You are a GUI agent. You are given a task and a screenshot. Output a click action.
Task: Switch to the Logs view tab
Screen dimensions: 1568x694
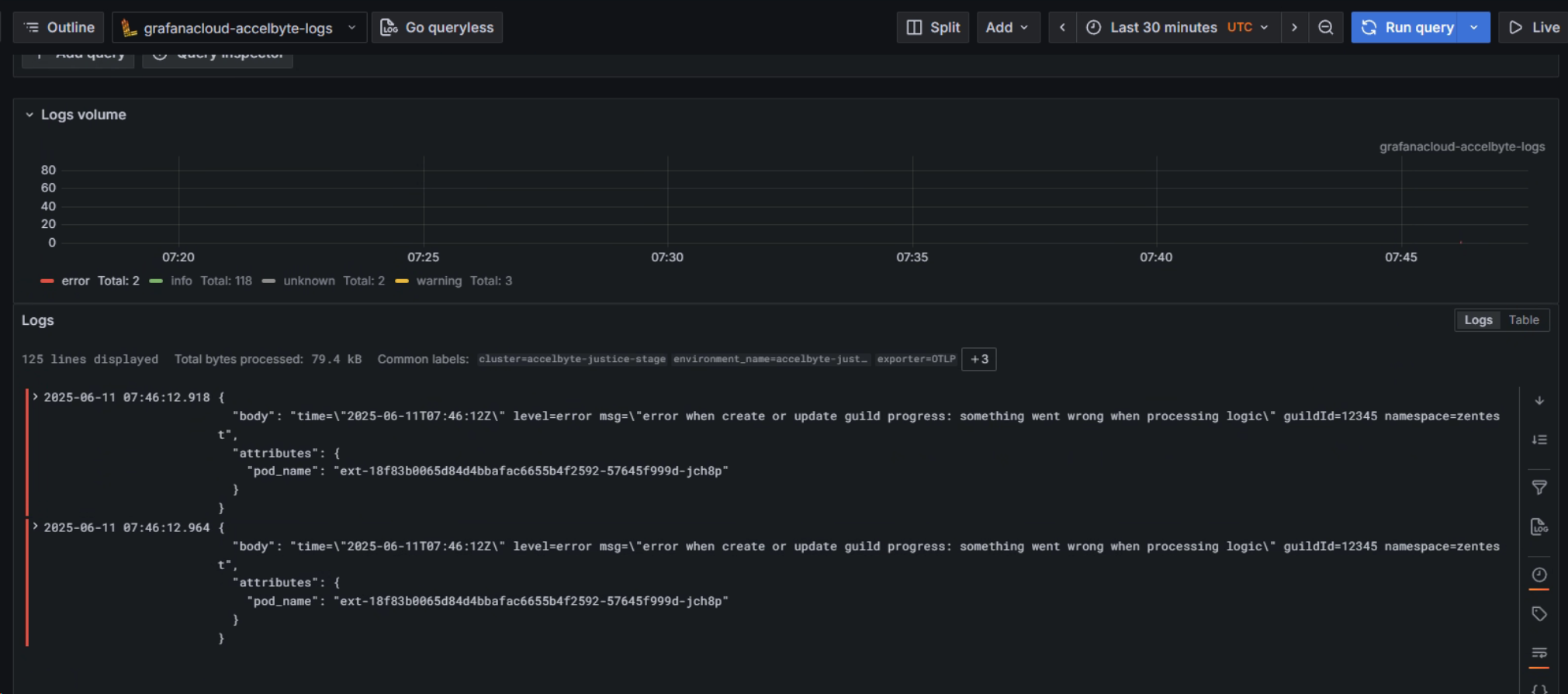click(x=1478, y=320)
